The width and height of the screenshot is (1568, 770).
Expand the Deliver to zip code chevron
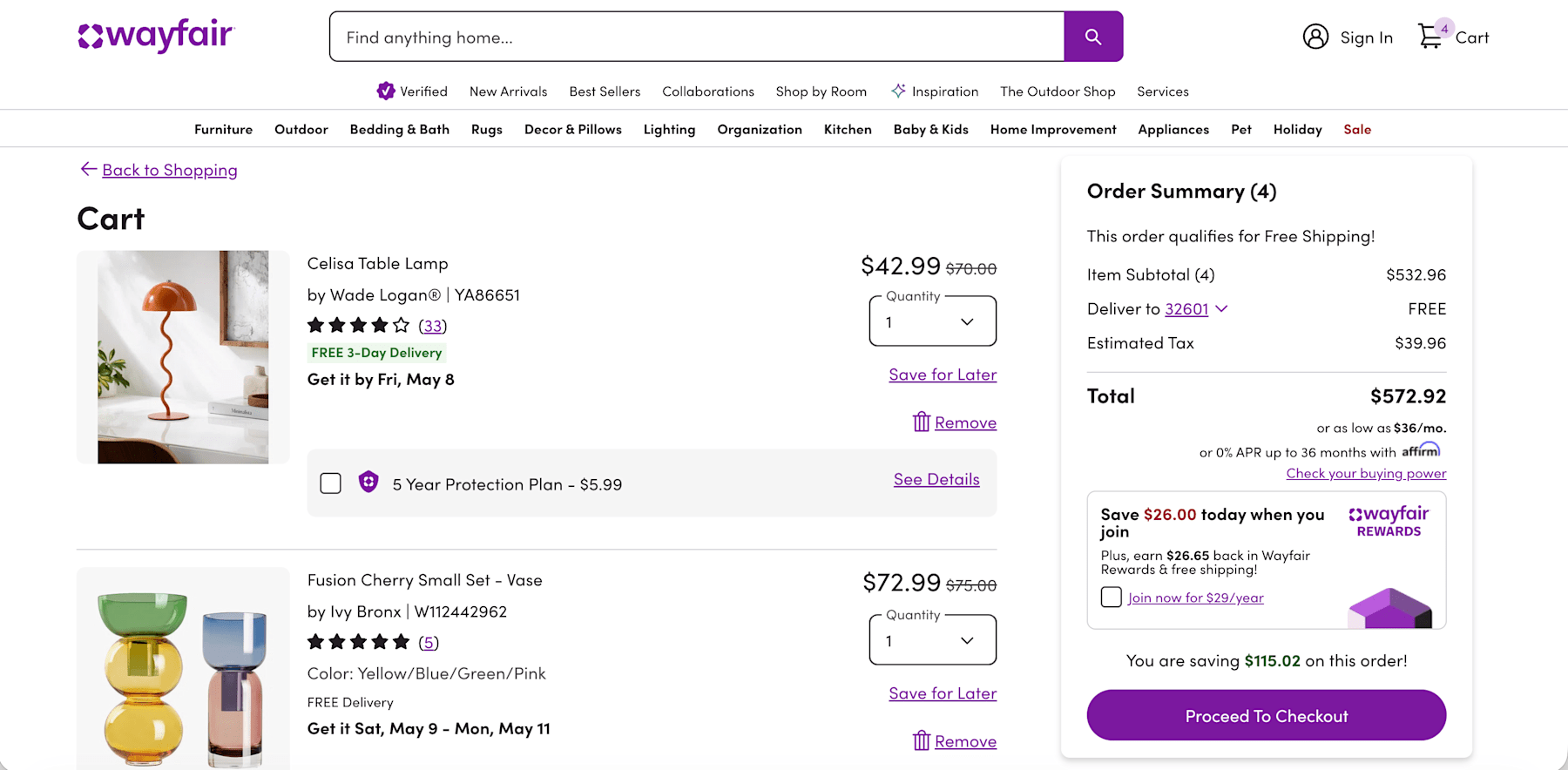click(1221, 308)
